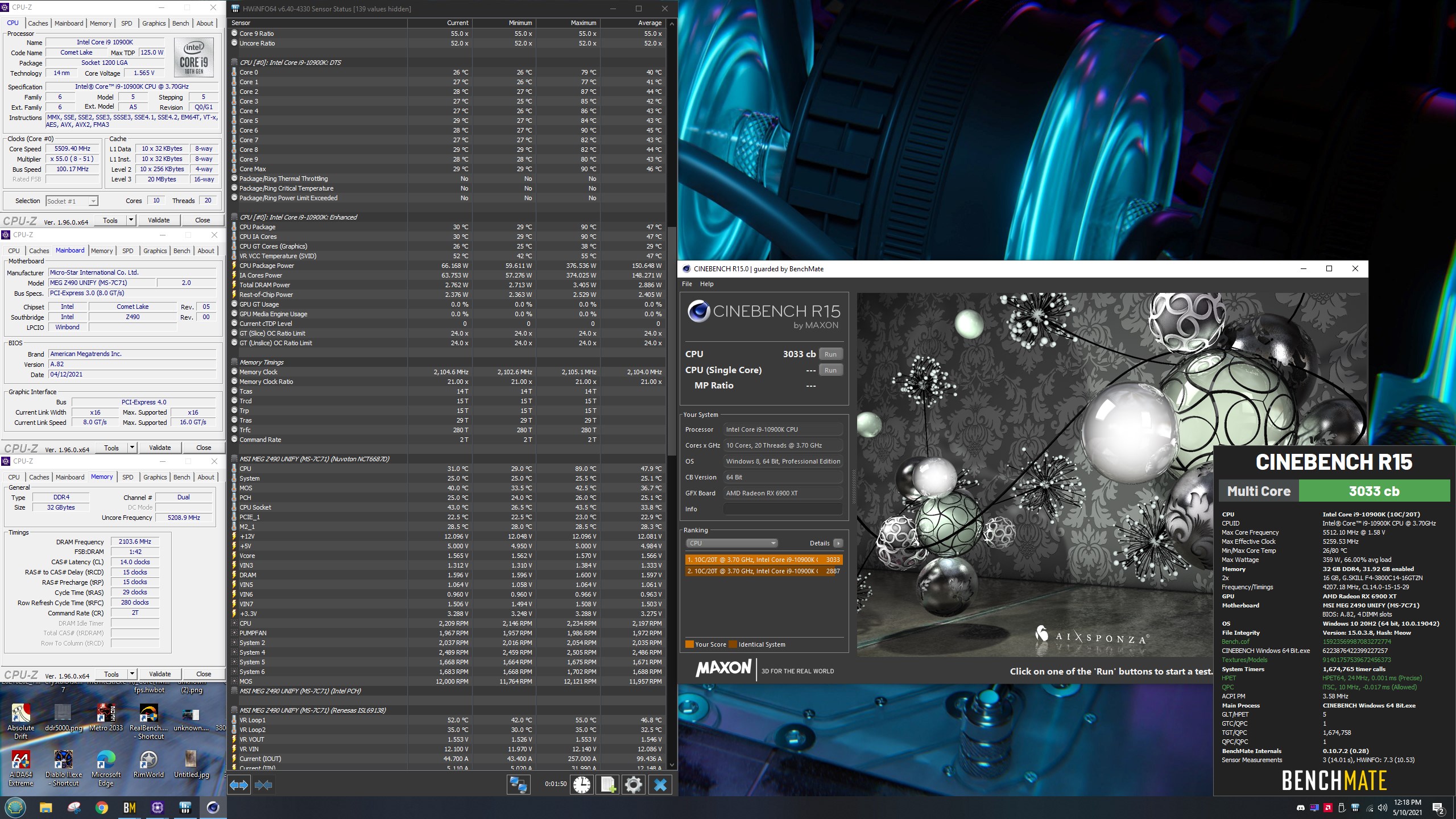Click the volume speaker tray icon
Image resolution: width=1456 pixels, height=819 pixels.
pos(1383,808)
